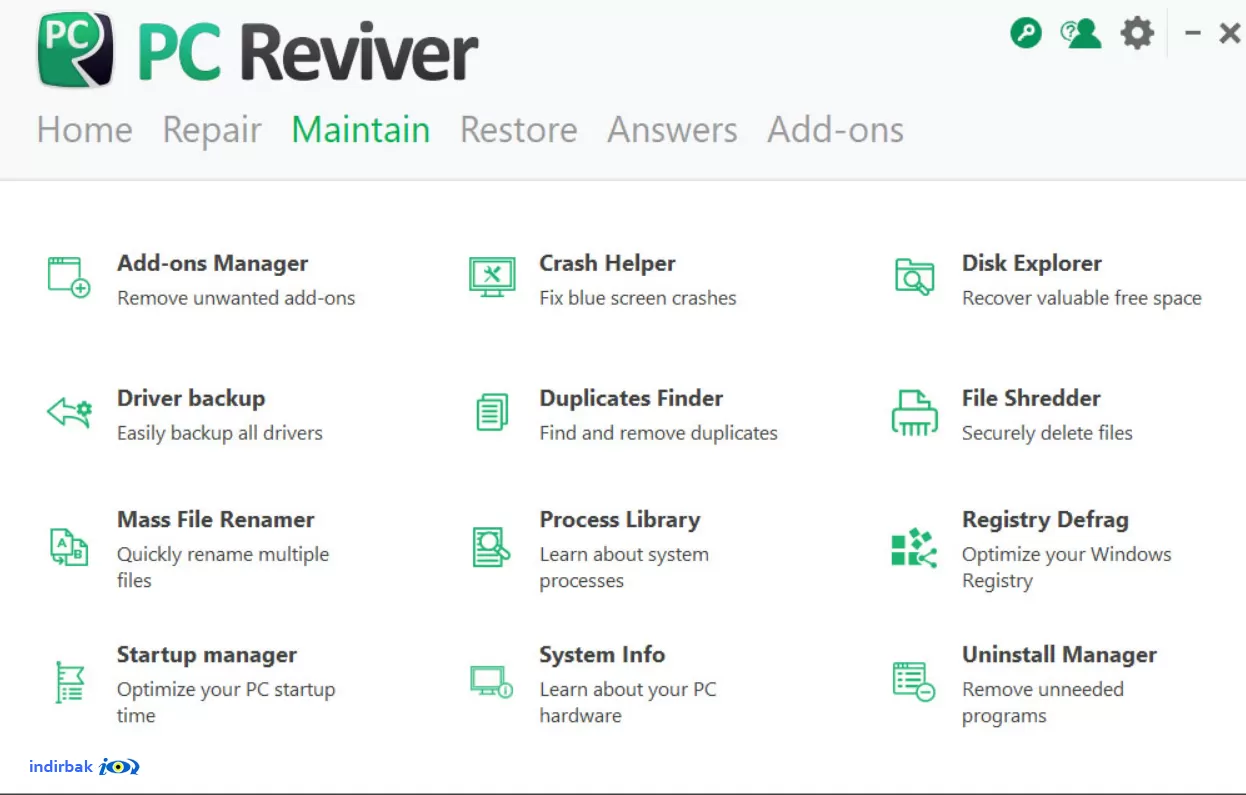Image resolution: width=1246 pixels, height=795 pixels.
Task: Open Uninstall Manager title link
Action: pyautogui.click(x=1059, y=655)
